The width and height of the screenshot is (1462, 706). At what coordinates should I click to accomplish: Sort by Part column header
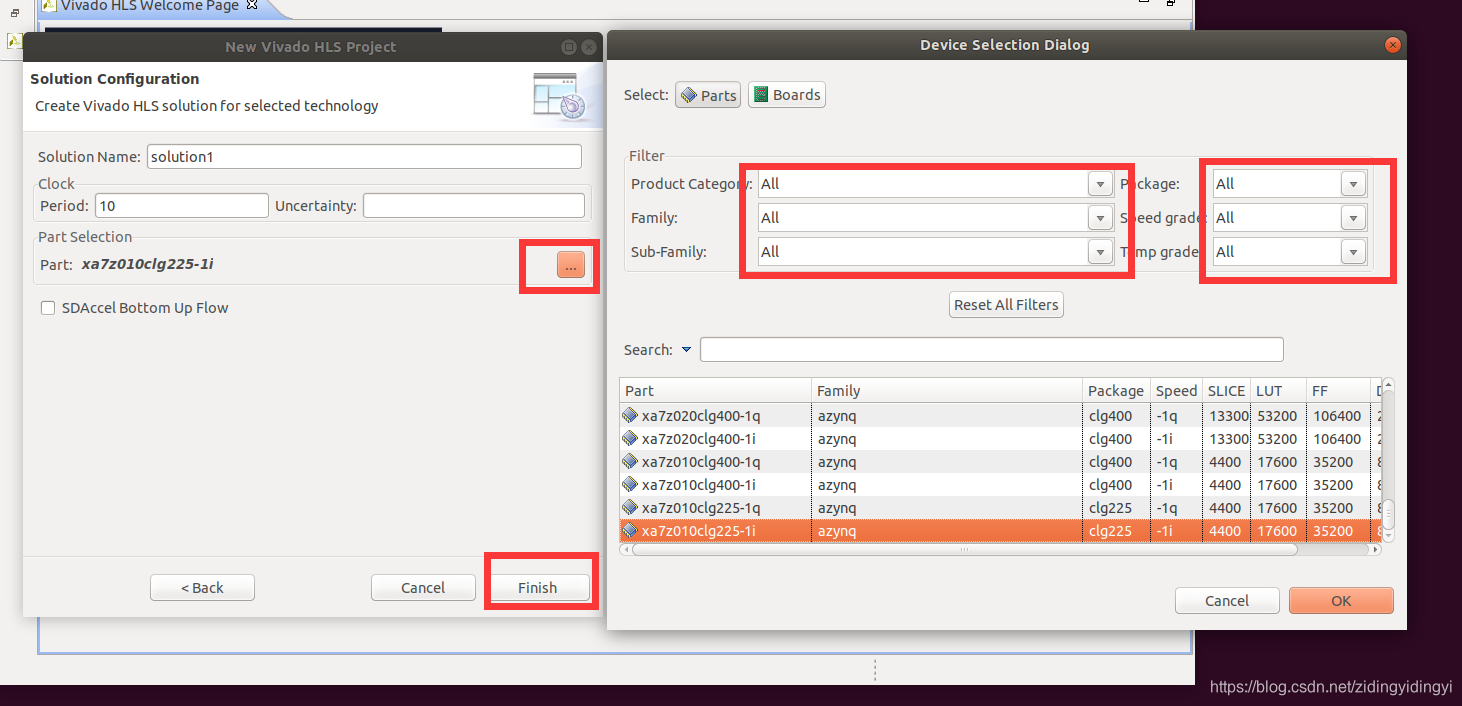[x=716, y=391]
